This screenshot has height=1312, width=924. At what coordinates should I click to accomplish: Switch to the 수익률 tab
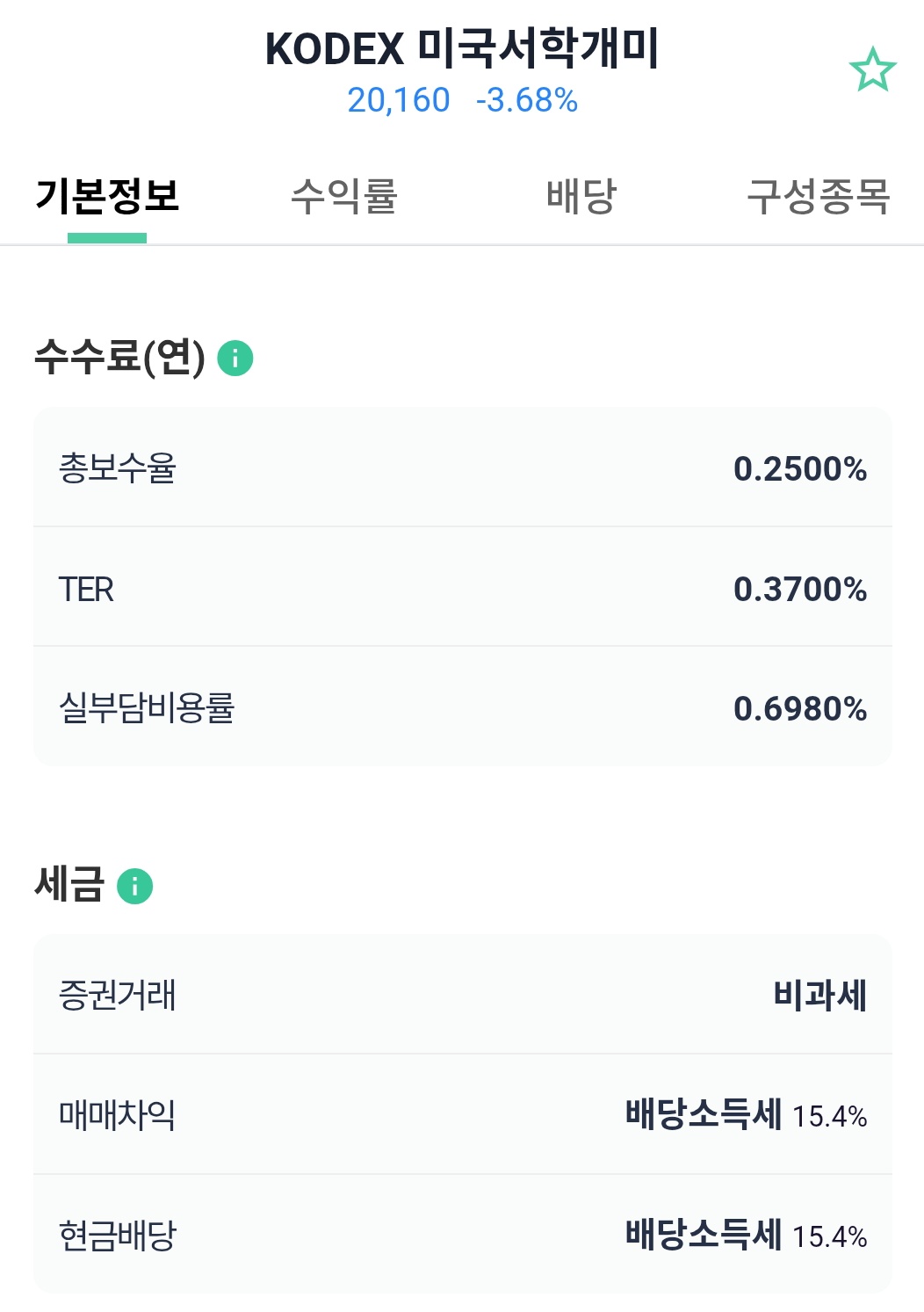pos(344,196)
